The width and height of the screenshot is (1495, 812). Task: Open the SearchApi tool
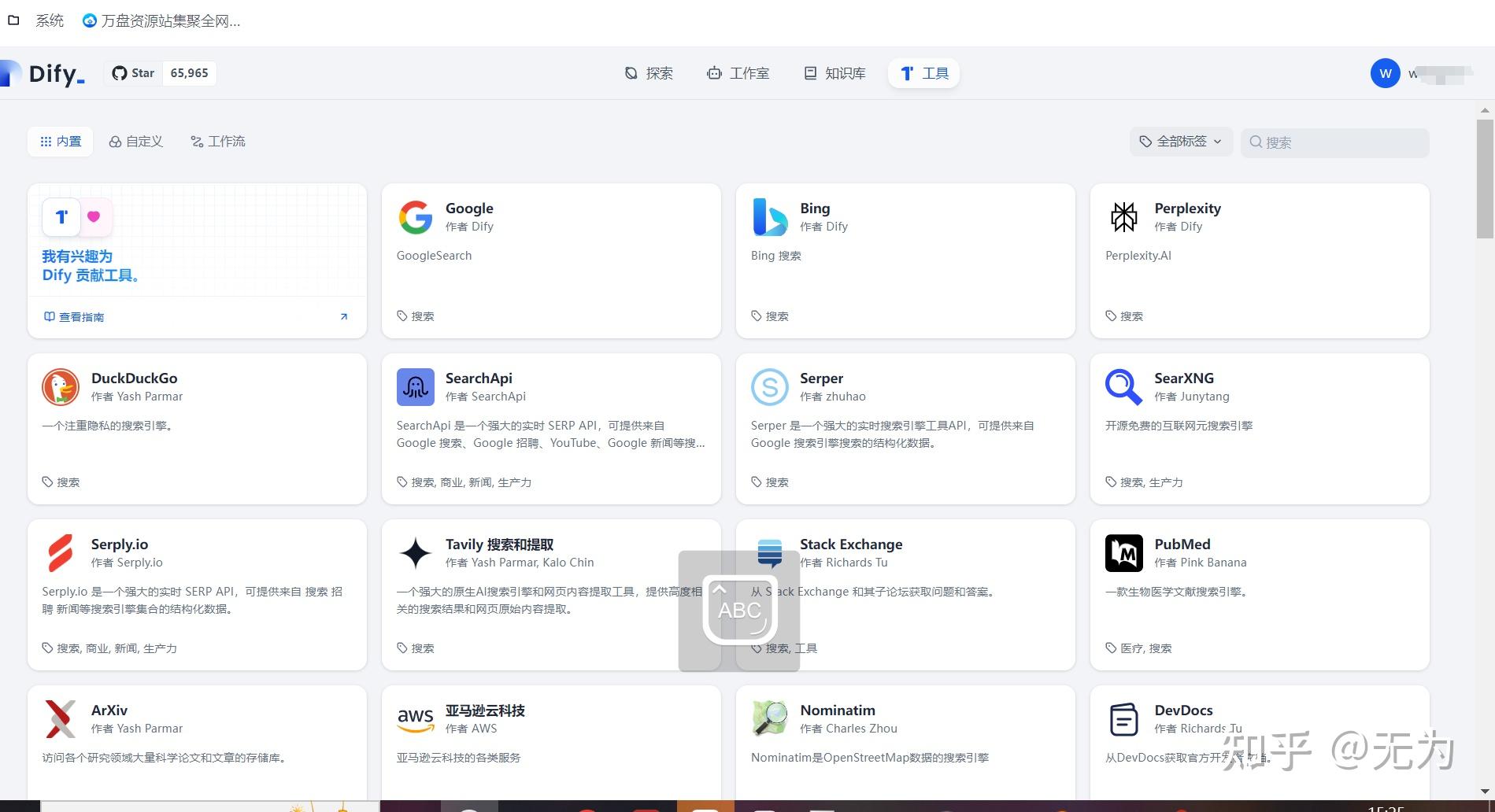[x=415, y=386]
